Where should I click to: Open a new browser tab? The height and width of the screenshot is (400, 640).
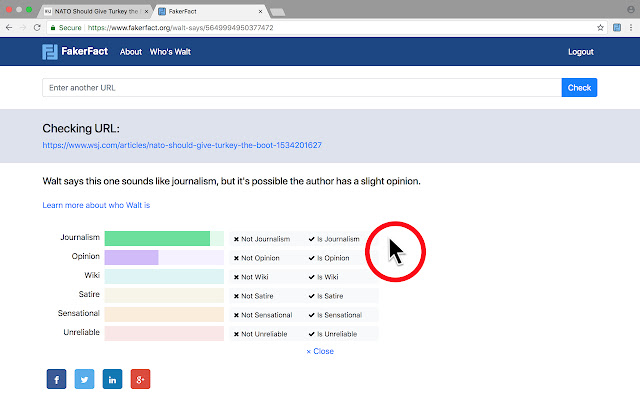(278, 12)
